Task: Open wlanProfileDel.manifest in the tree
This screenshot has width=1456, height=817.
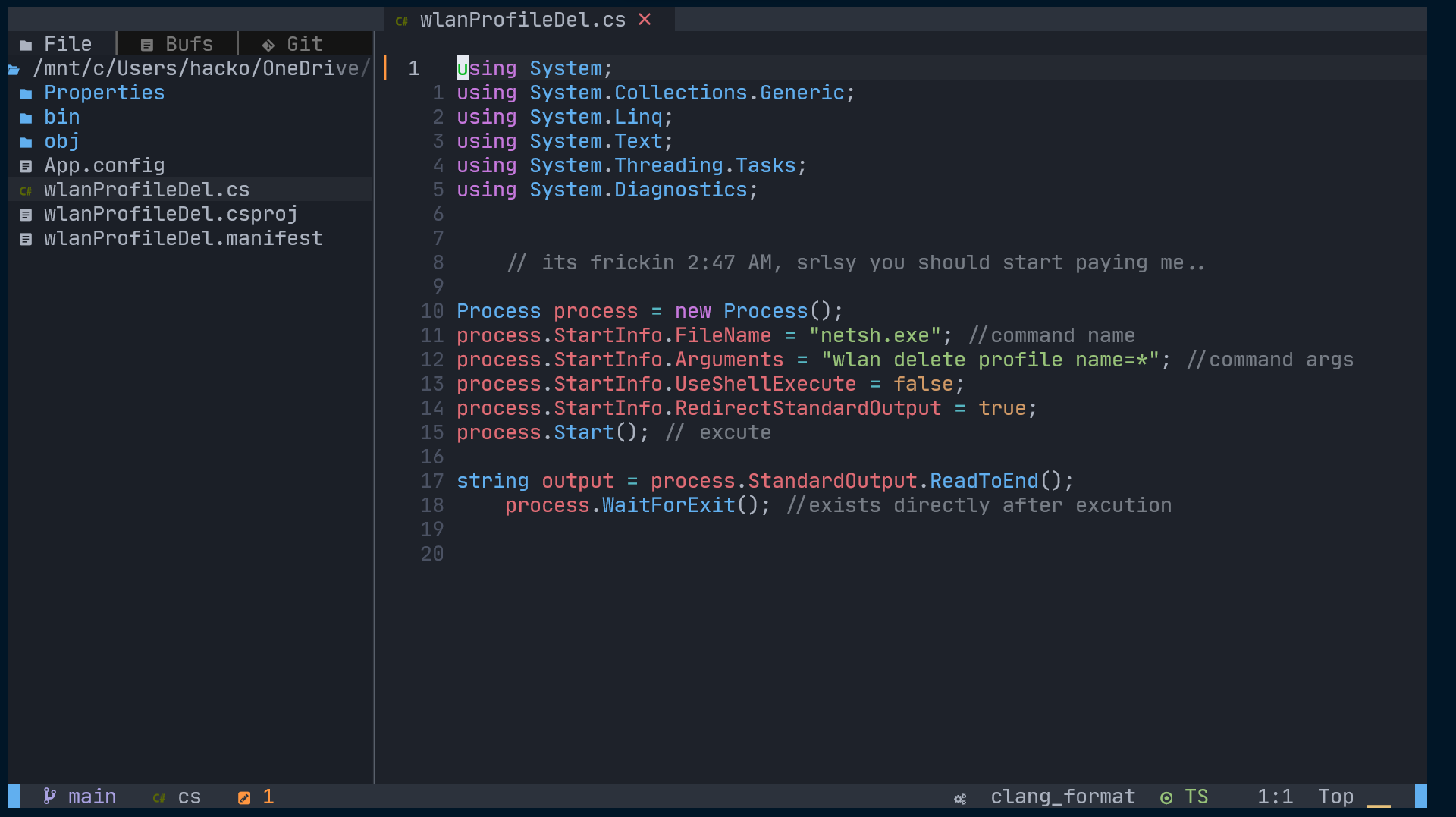Action: (183, 238)
